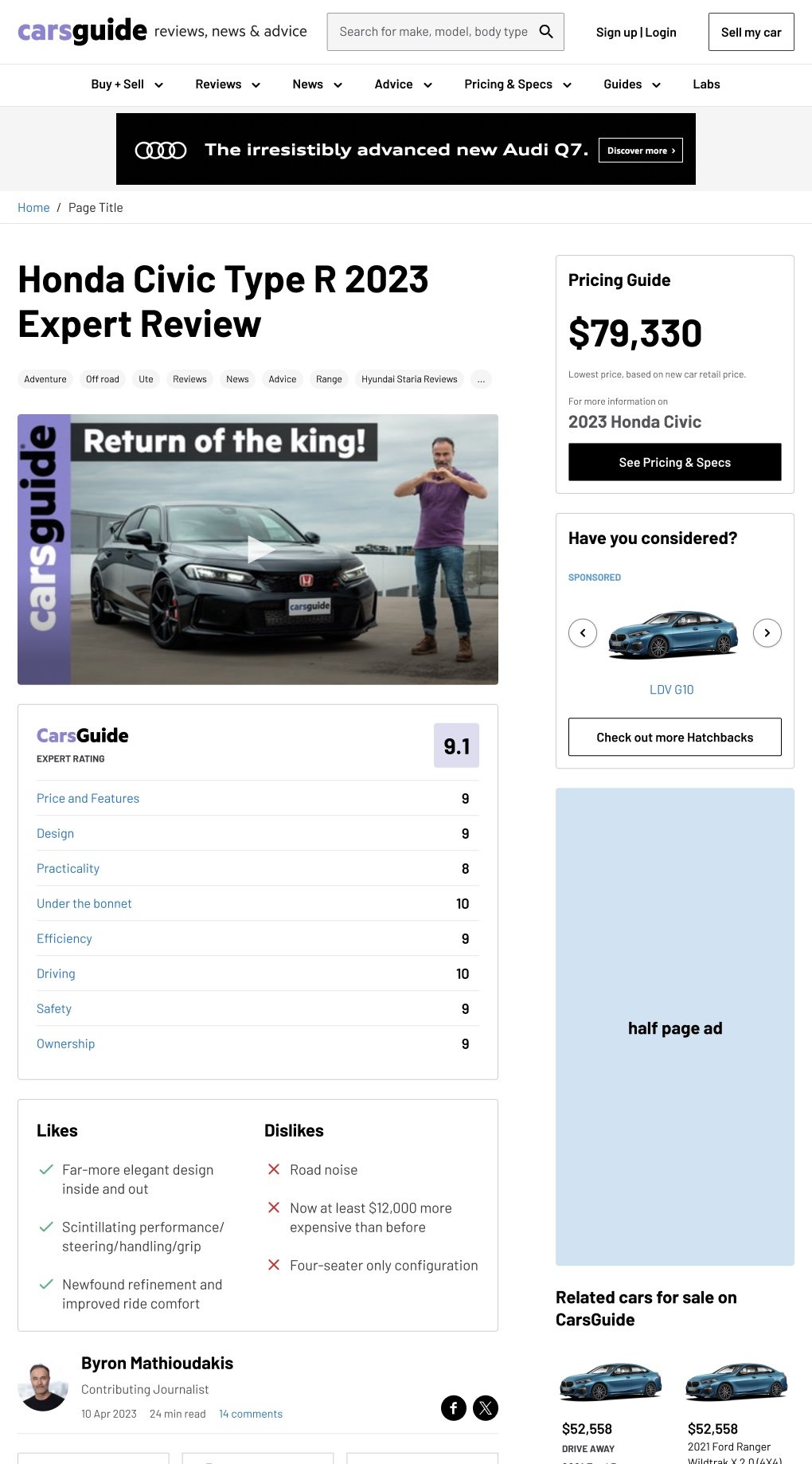Open the 14 comments link

click(251, 1414)
